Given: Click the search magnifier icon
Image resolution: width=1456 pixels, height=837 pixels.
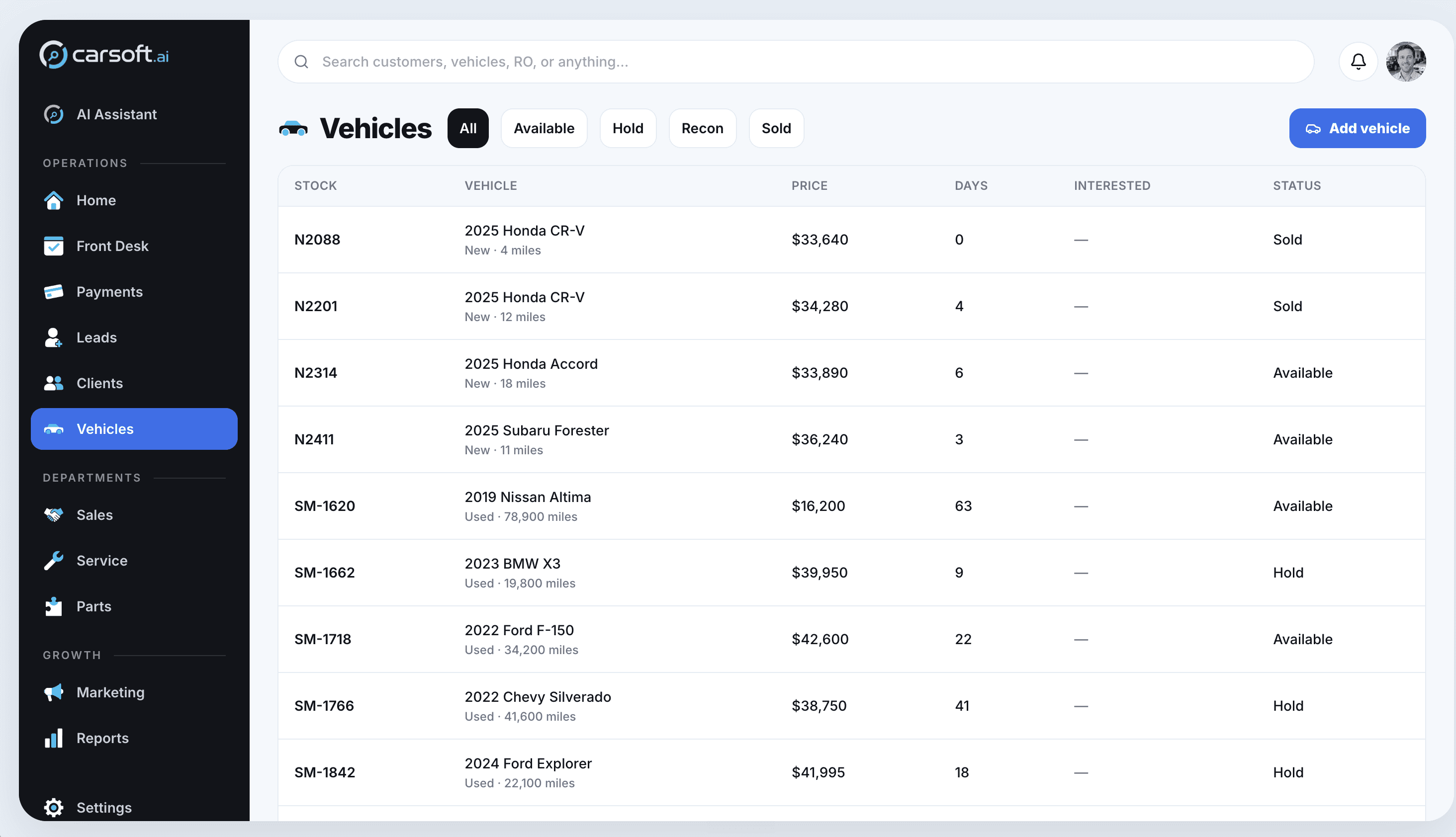Looking at the screenshot, I should pyautogui.click(x=301, y=62).
